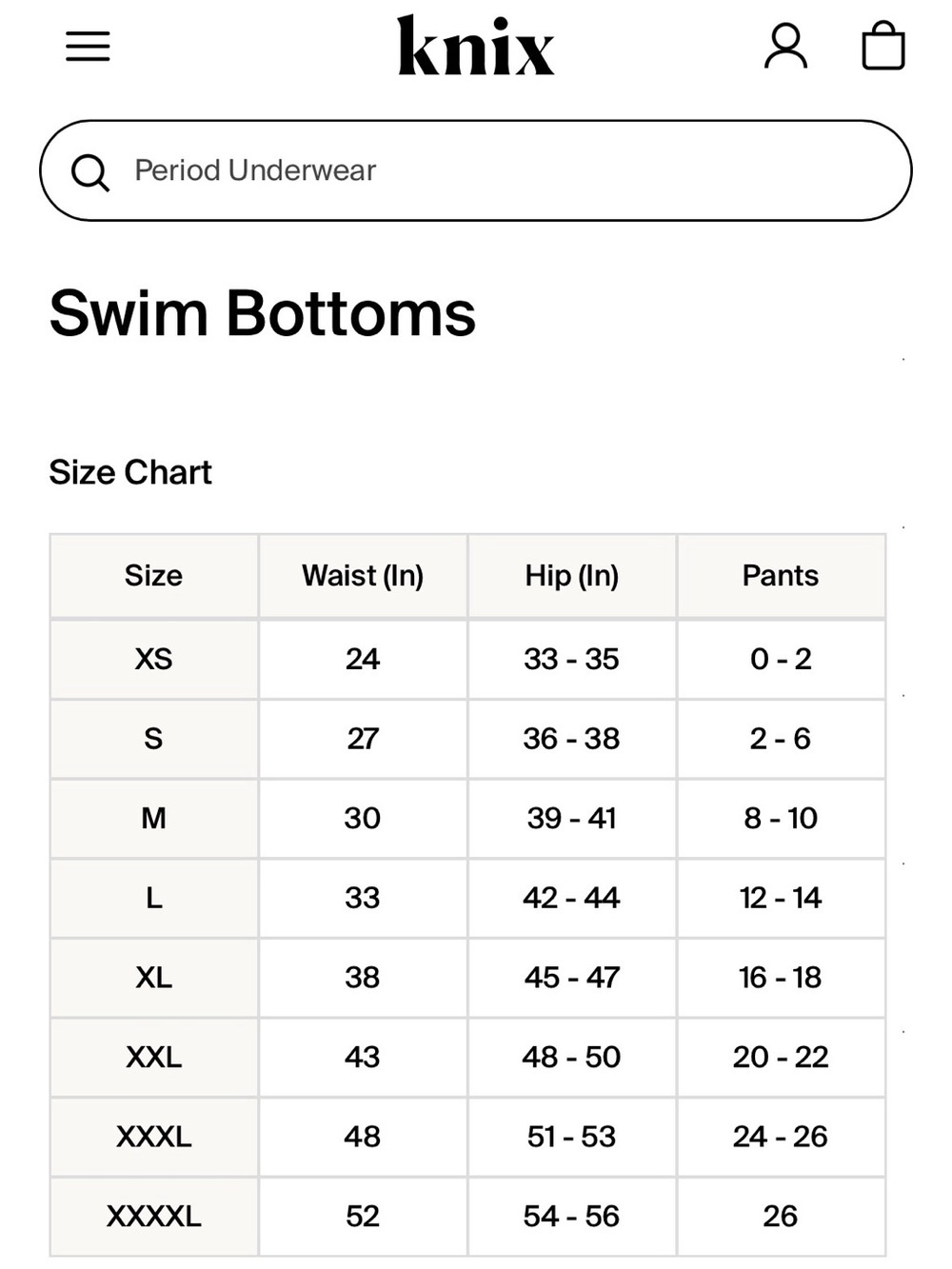
Task: Select the Size column header
Action: pyautogui.click(x=153, y=576)
